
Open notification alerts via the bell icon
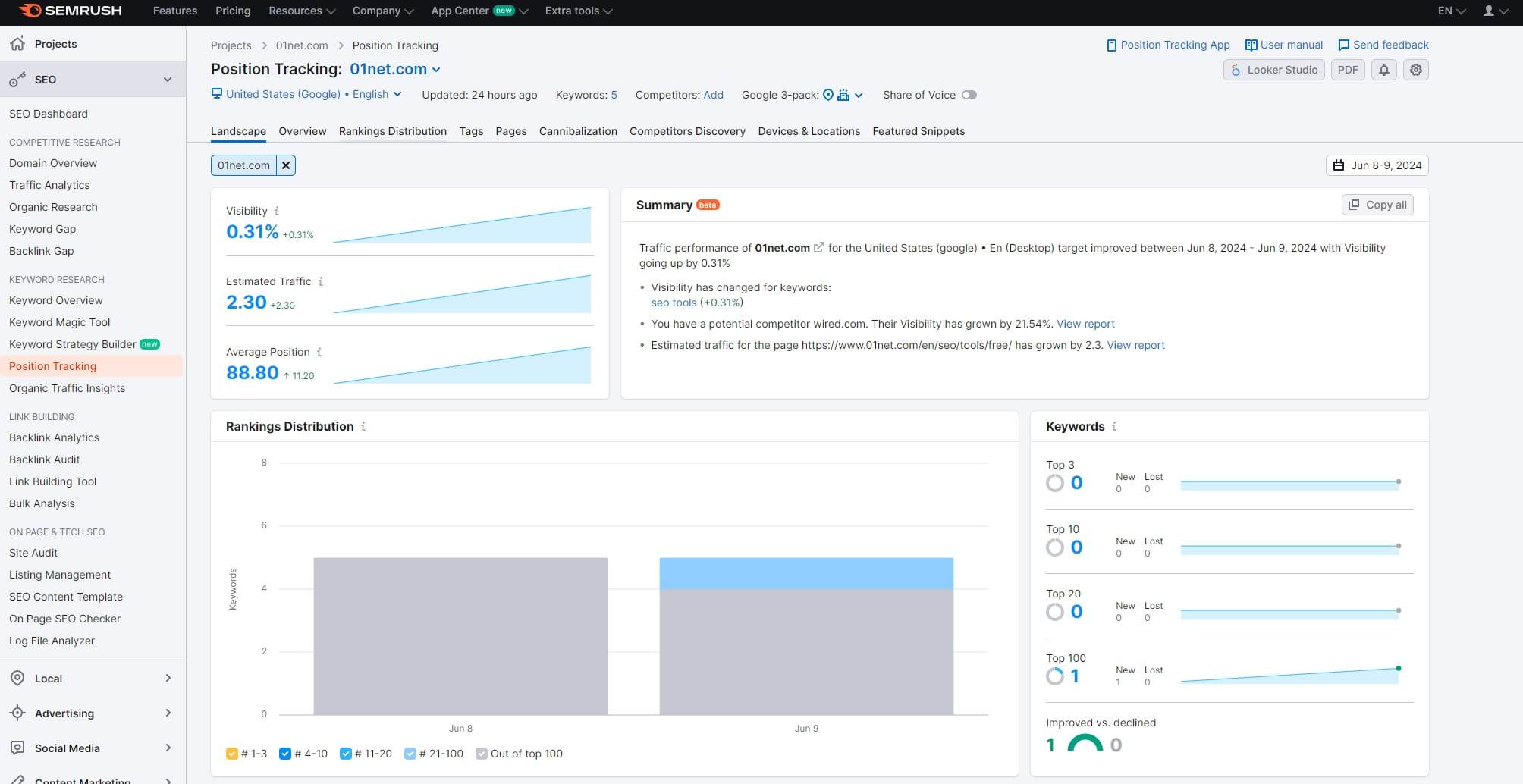click(1384, 70)
